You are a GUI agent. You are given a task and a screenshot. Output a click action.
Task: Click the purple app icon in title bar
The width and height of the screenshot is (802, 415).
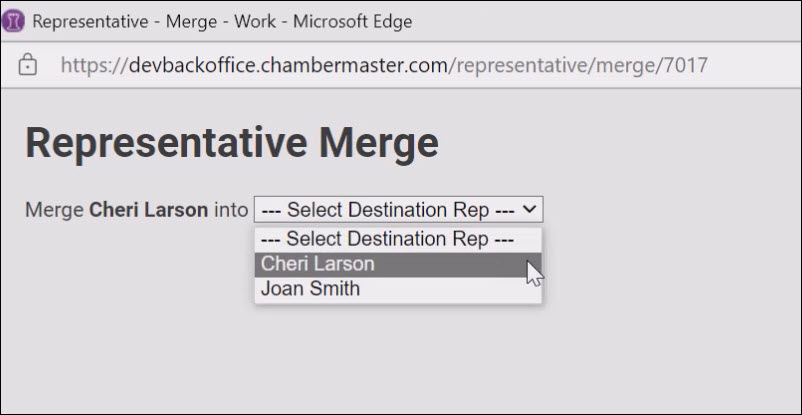click(x=14, y=21)
